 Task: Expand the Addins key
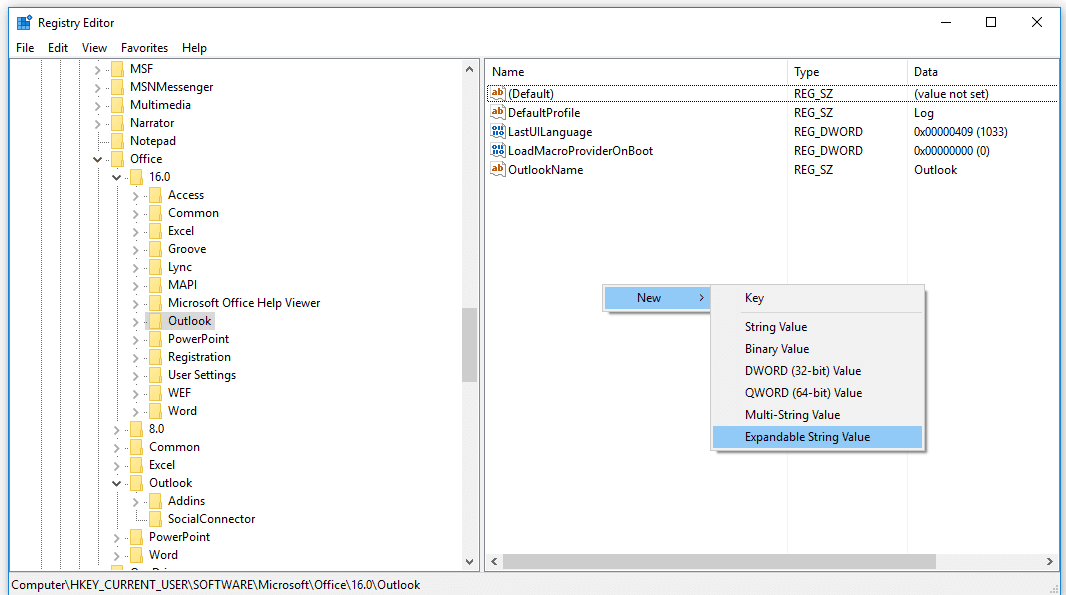[x=135, y=502]
